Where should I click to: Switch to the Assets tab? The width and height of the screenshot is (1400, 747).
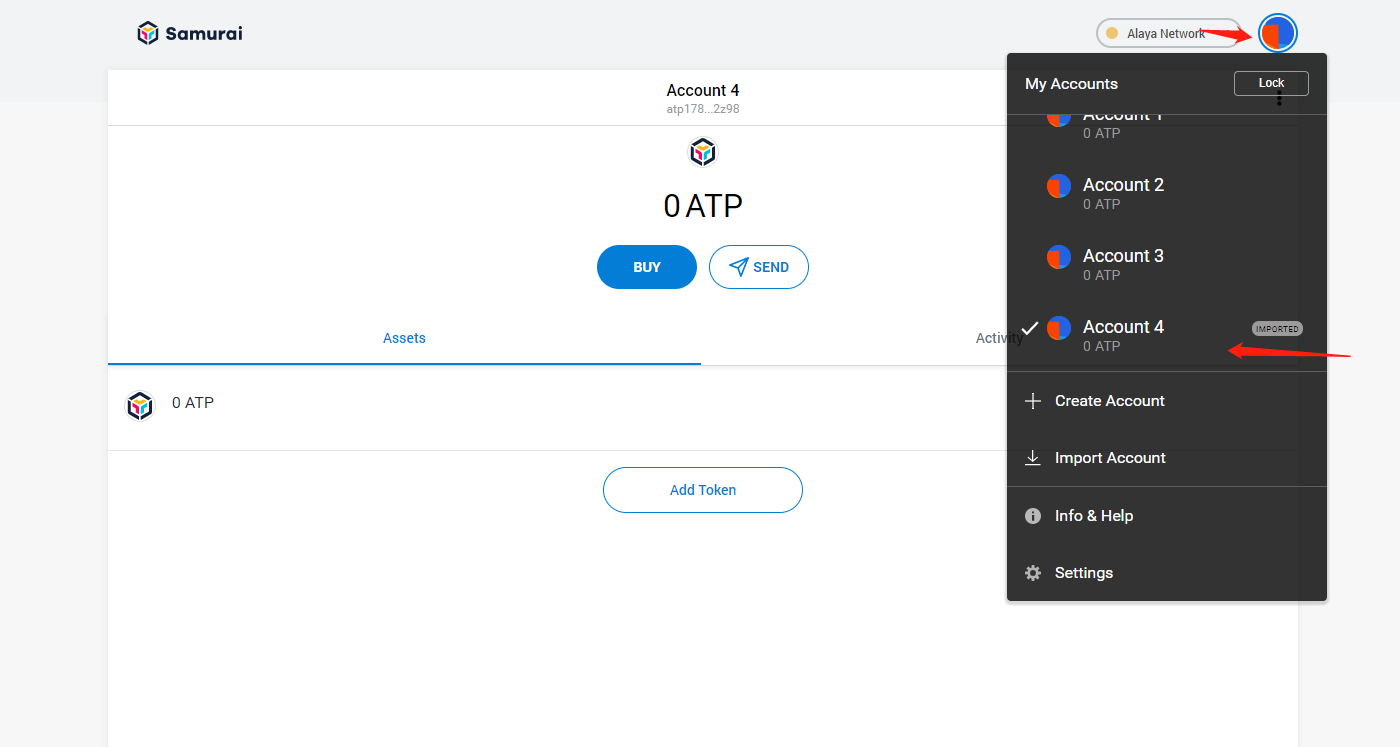click(404, 338)
